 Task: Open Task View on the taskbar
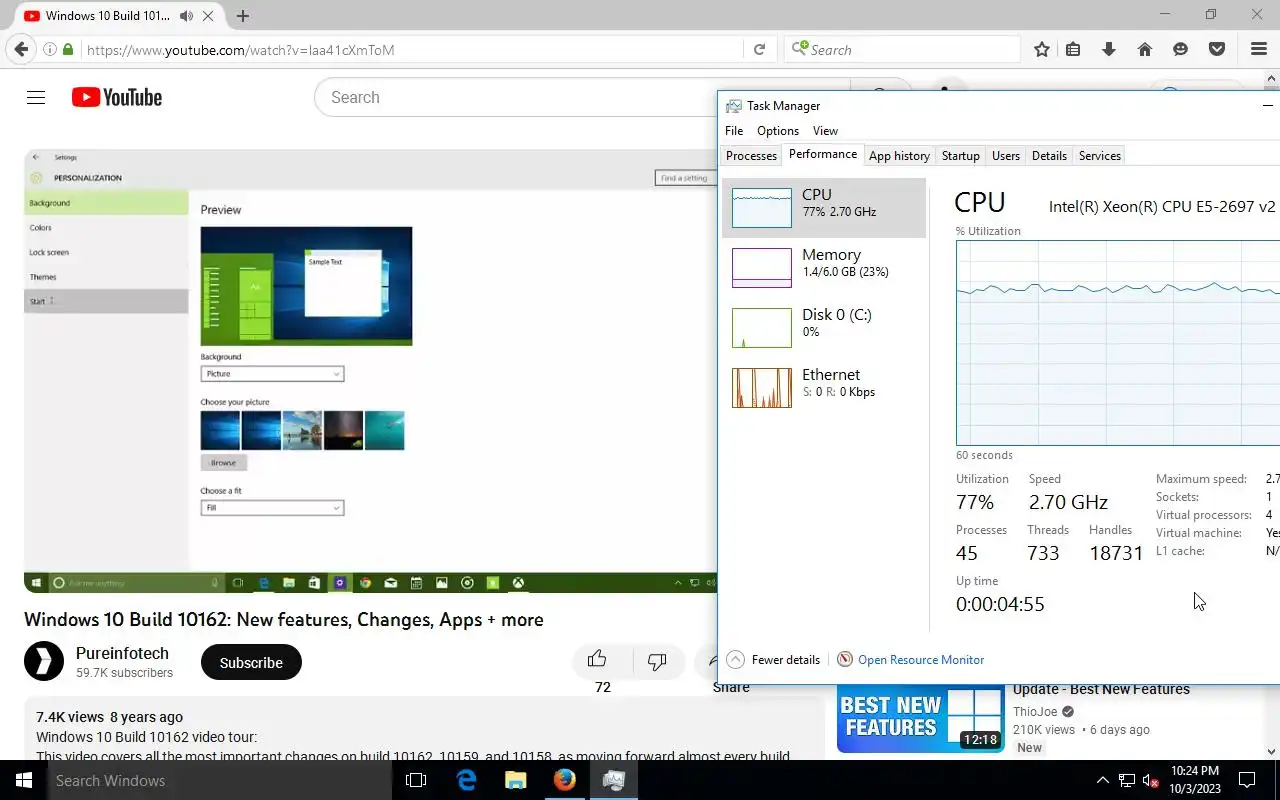[416, 780]
